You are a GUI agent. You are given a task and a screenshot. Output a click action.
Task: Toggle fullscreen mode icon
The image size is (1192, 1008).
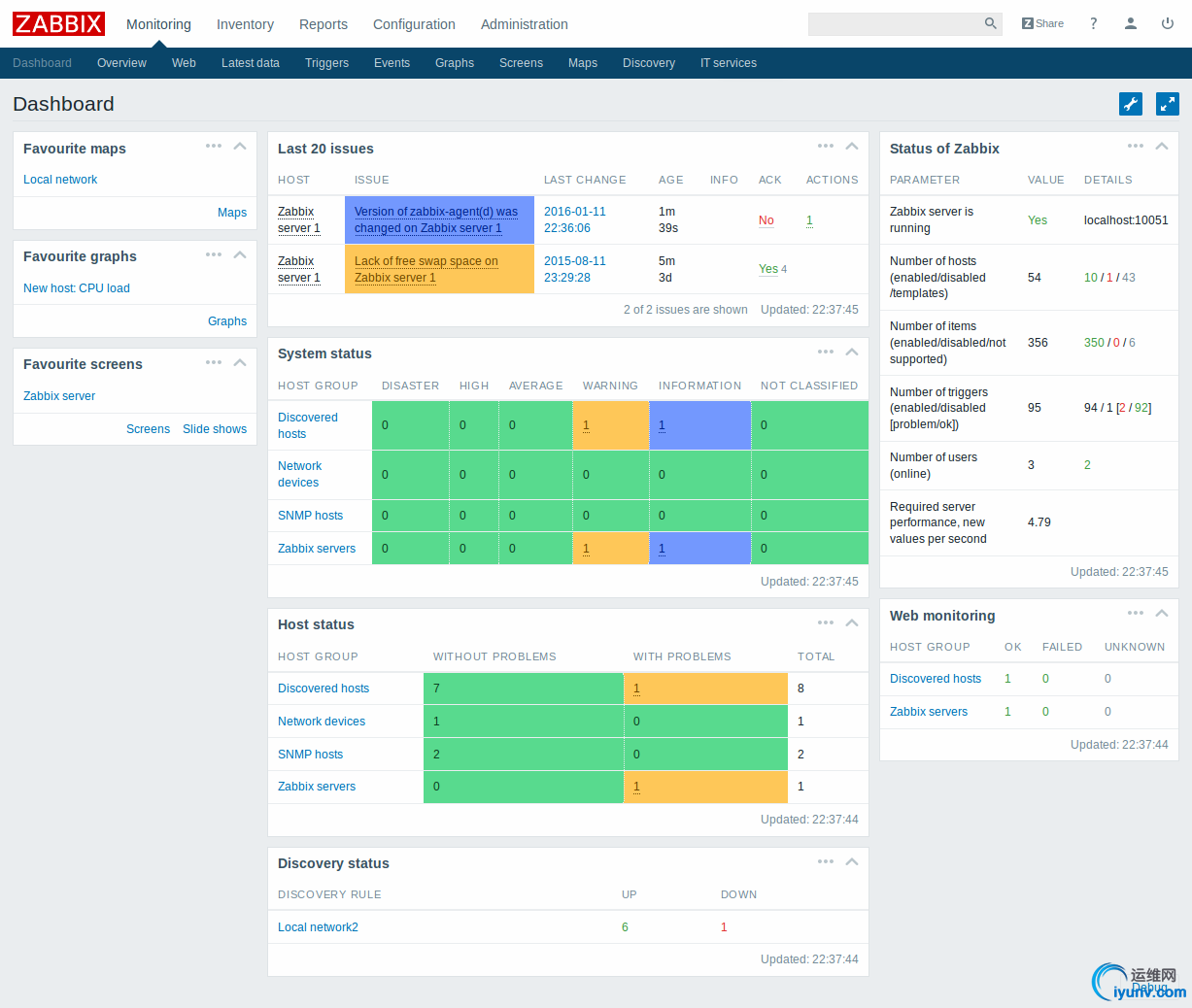(x=1168, y=104)
